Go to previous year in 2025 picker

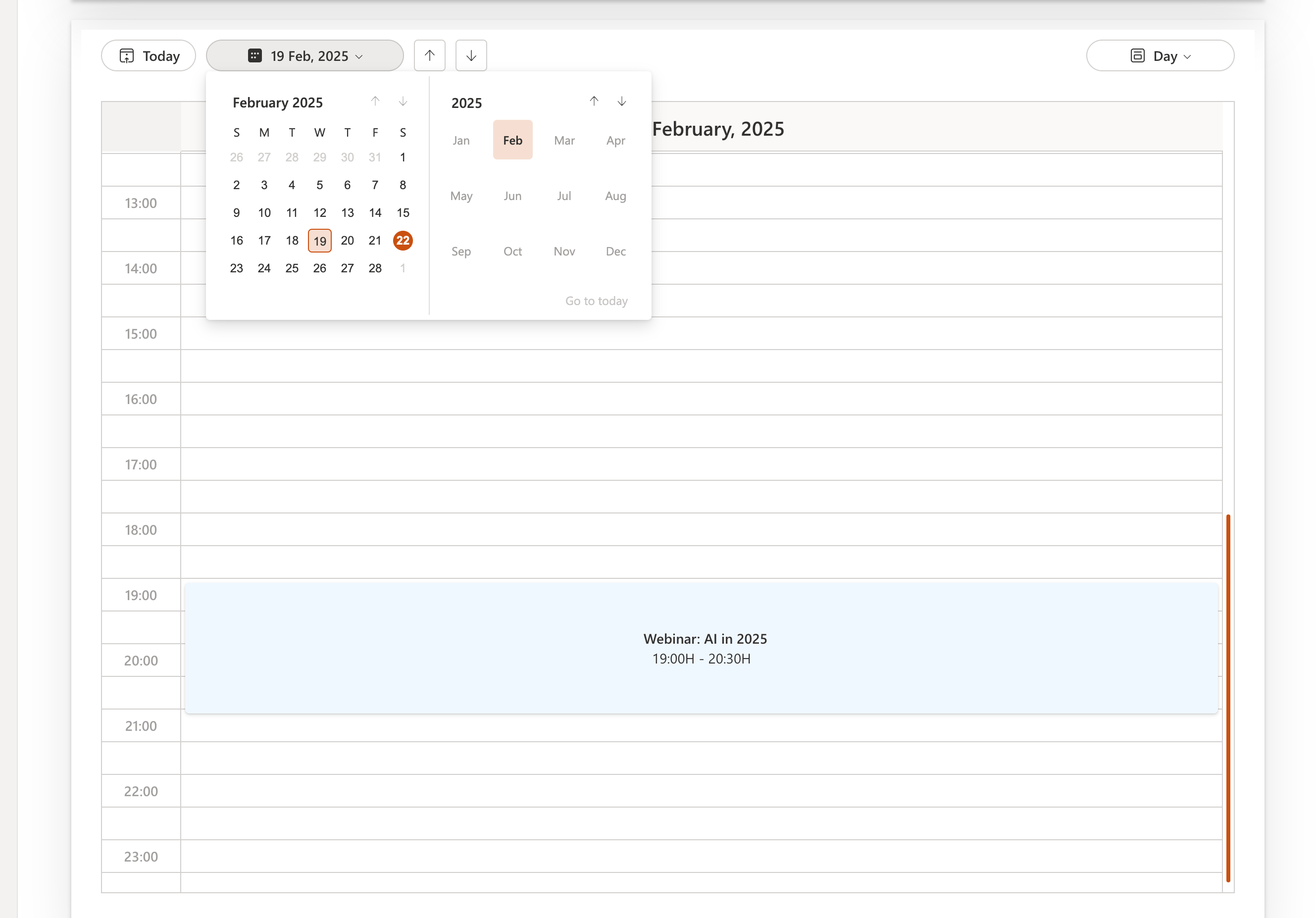pos(594,102)
